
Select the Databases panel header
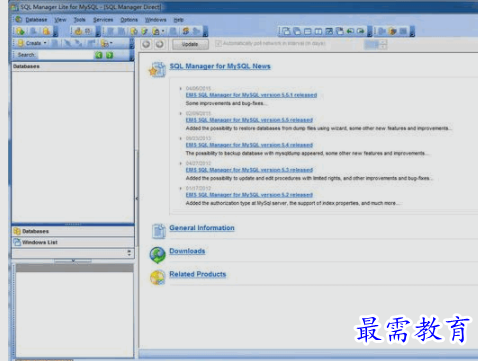(73, 66)
